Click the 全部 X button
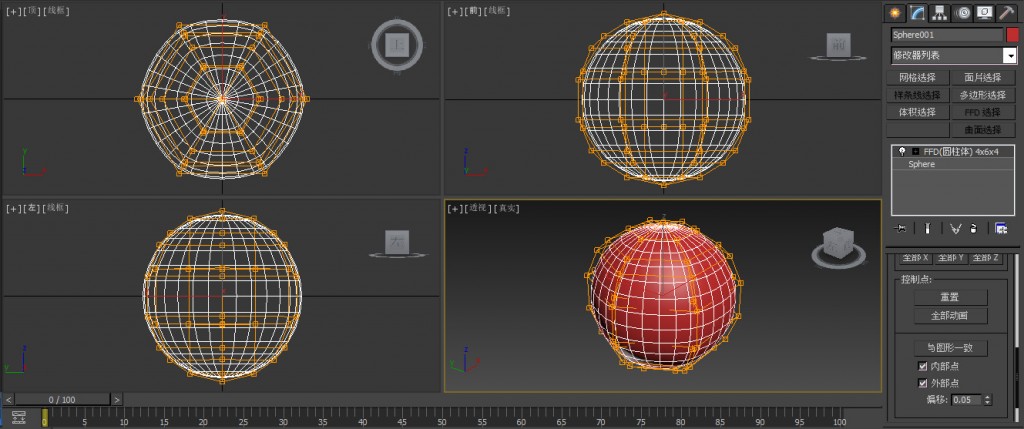Image resolution: width=1024 pixels, height=429 pixels. tap(916, 257)
